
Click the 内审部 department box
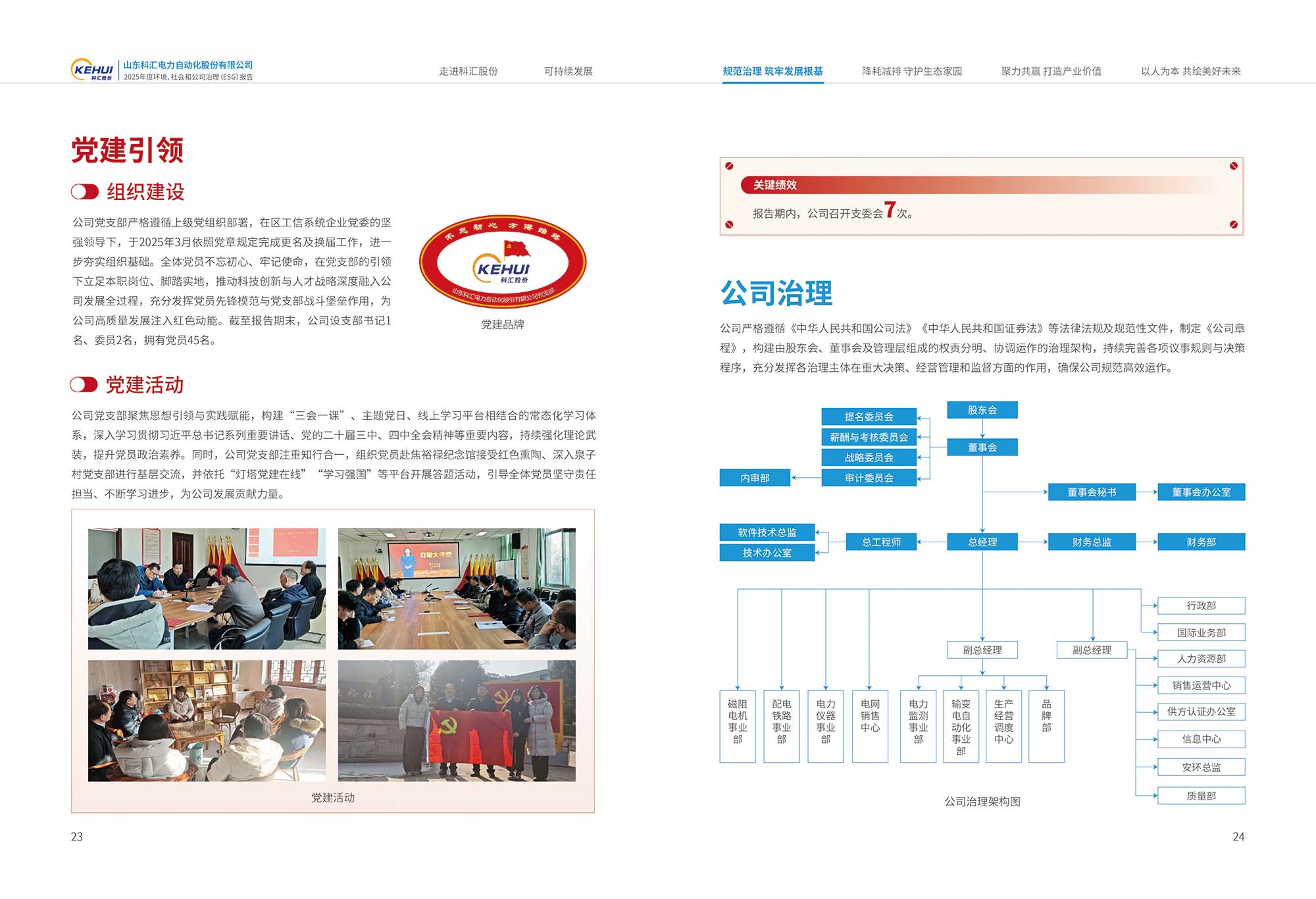pyautogui.click(x=755, y=478)
